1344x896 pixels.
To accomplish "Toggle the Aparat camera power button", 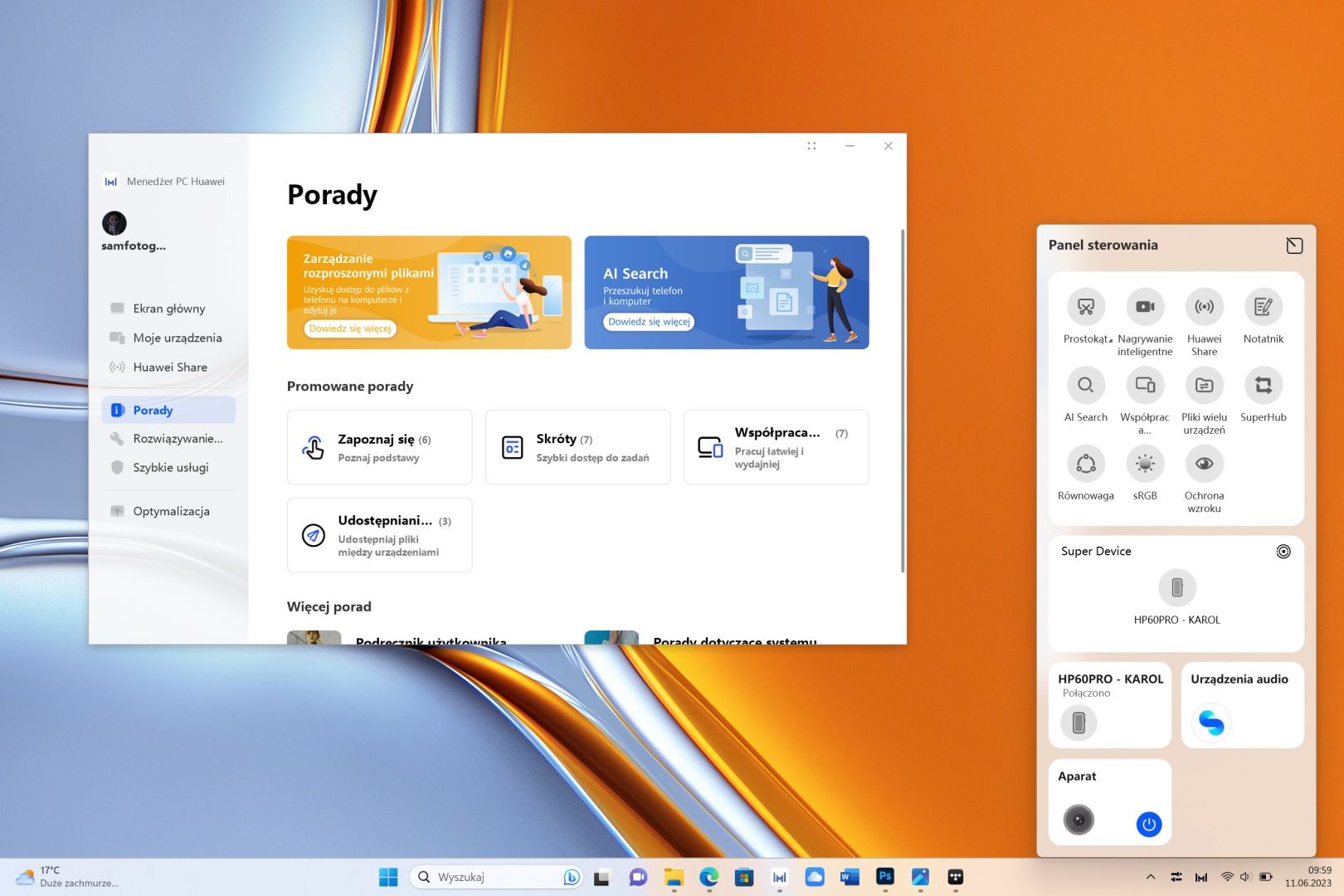I will [x=1149, y=825].
